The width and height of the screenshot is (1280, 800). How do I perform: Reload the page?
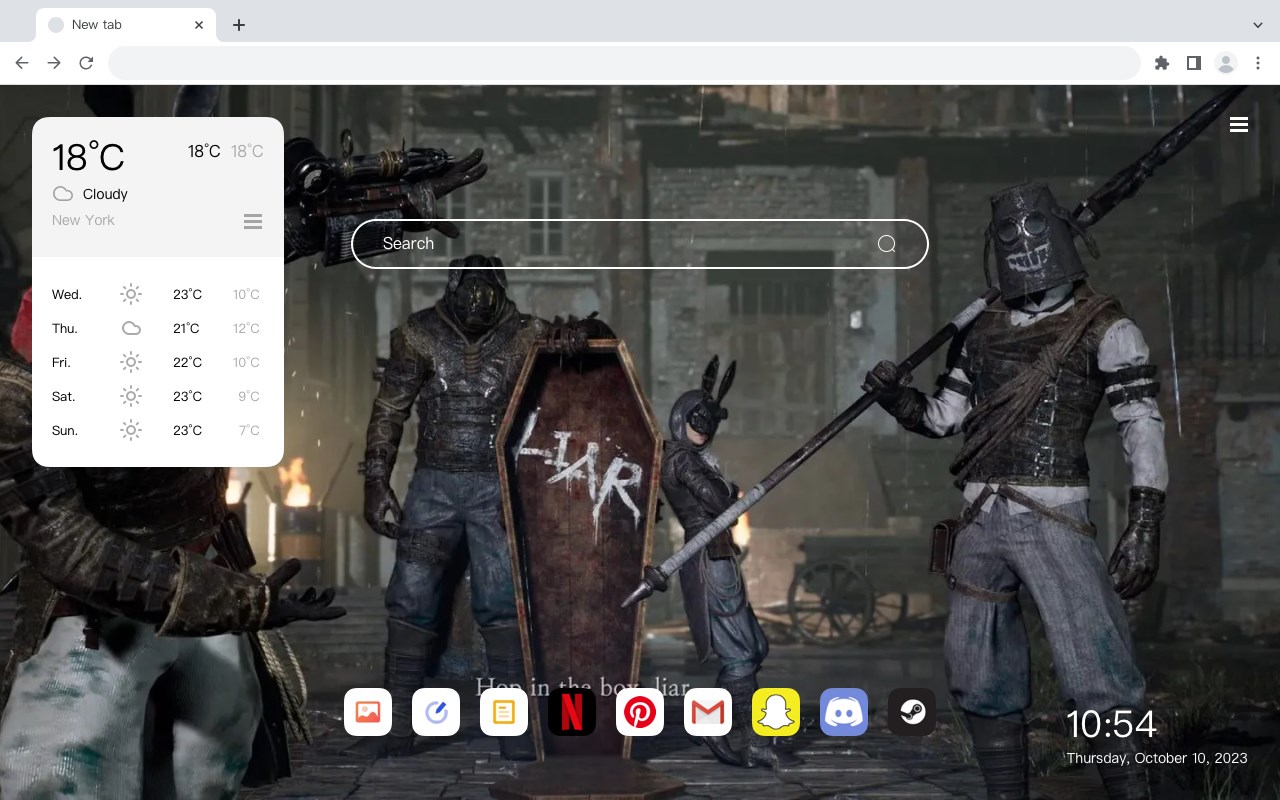point(86,63)
